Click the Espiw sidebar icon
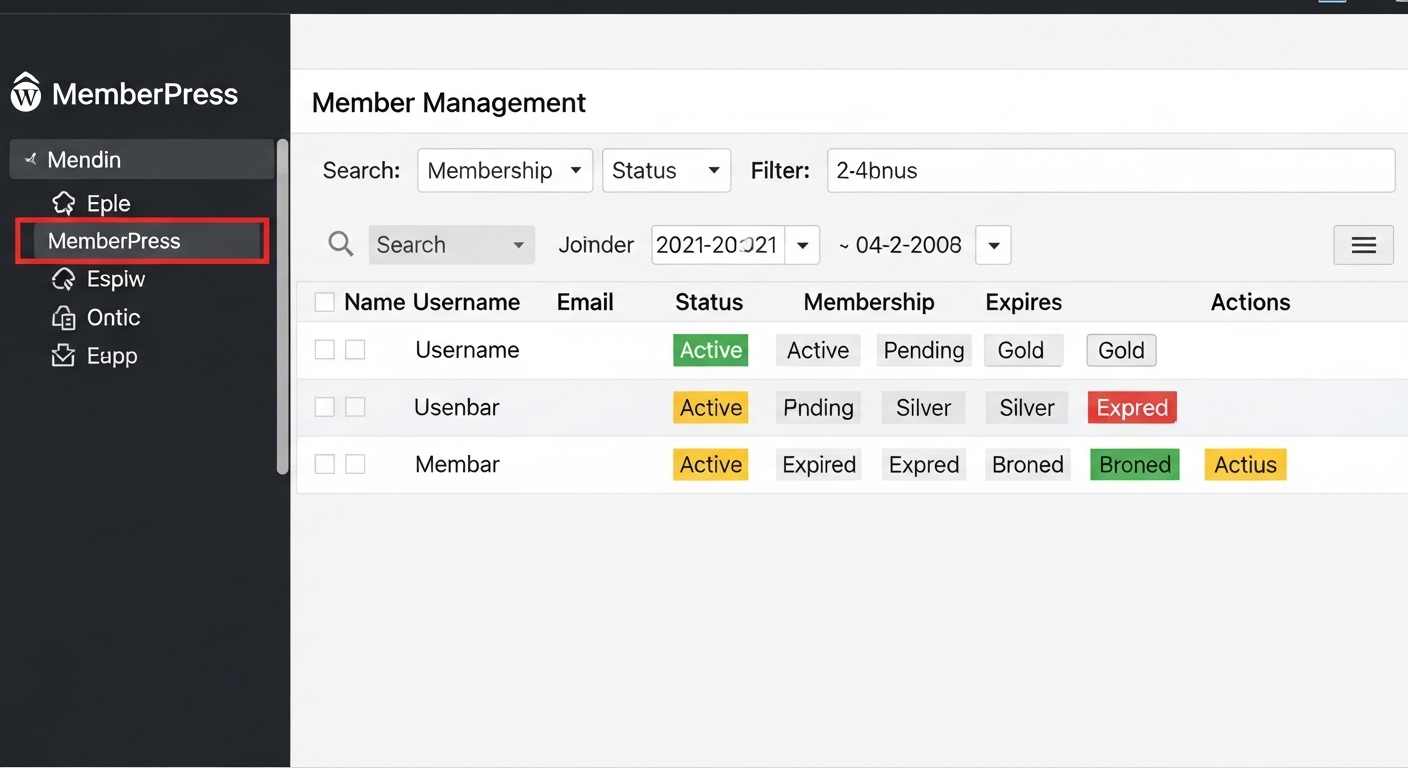 click(63, 279)
